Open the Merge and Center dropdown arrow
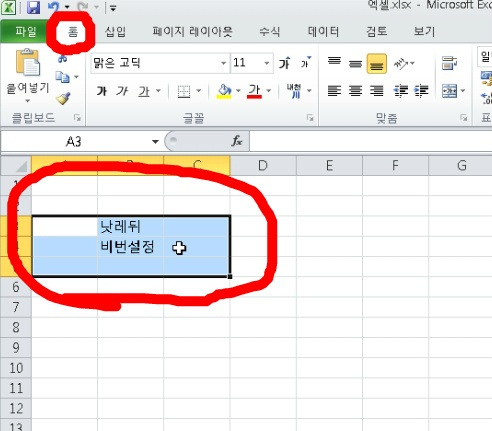This screenshot has width=492, height=431. pyautogui.click(x=463, y=91)
